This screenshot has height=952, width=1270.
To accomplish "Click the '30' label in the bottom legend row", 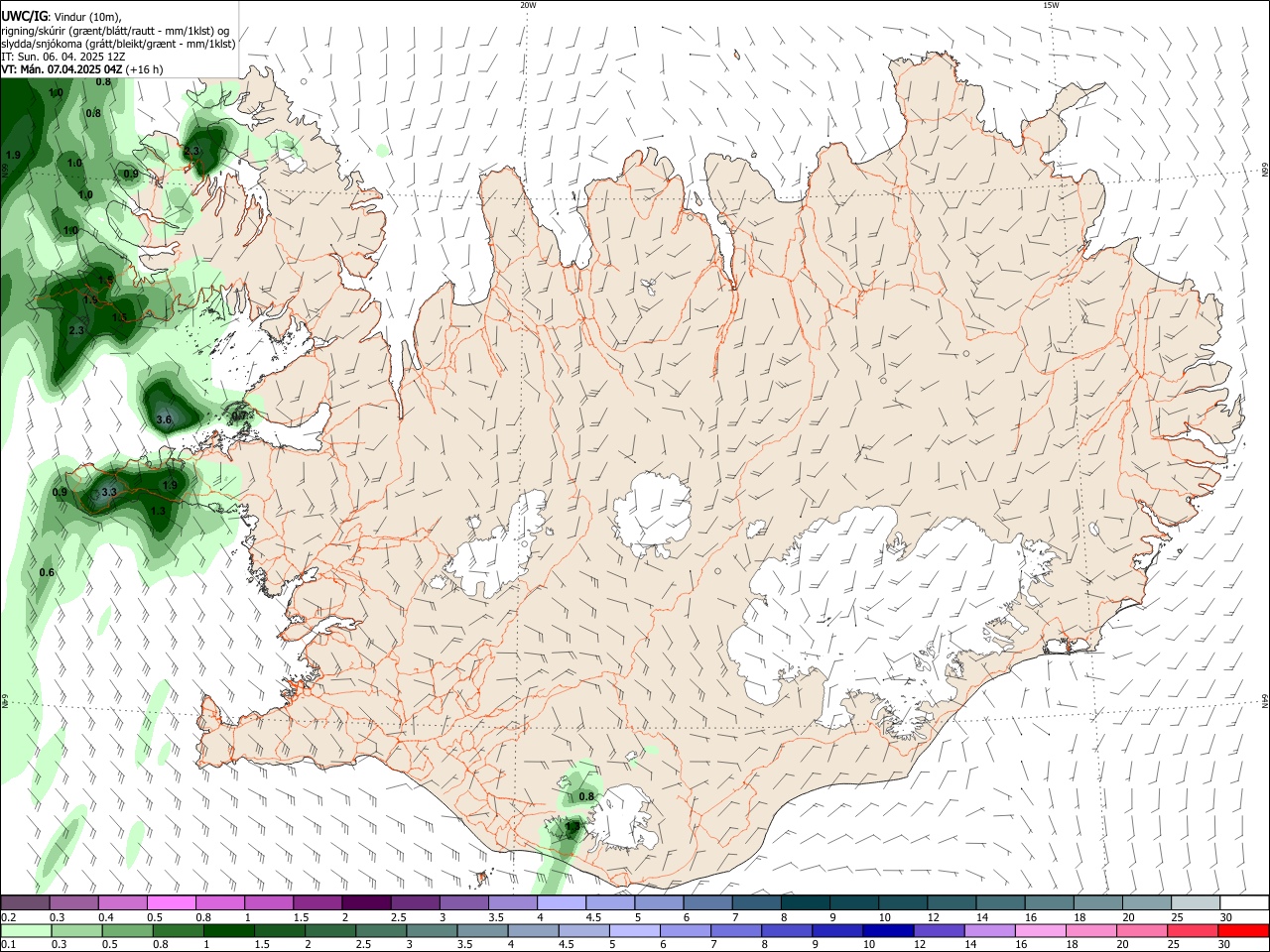I will [1224, 945].
